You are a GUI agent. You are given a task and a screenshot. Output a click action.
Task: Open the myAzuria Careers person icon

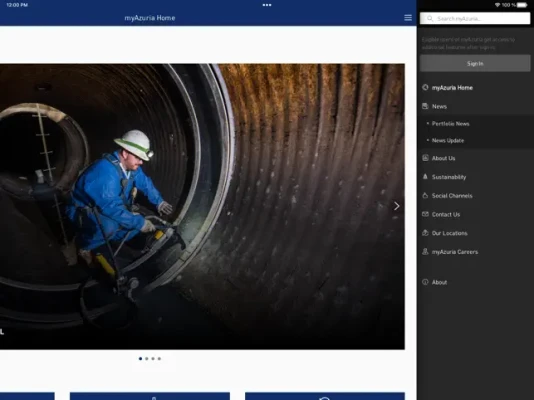[425, 252]
